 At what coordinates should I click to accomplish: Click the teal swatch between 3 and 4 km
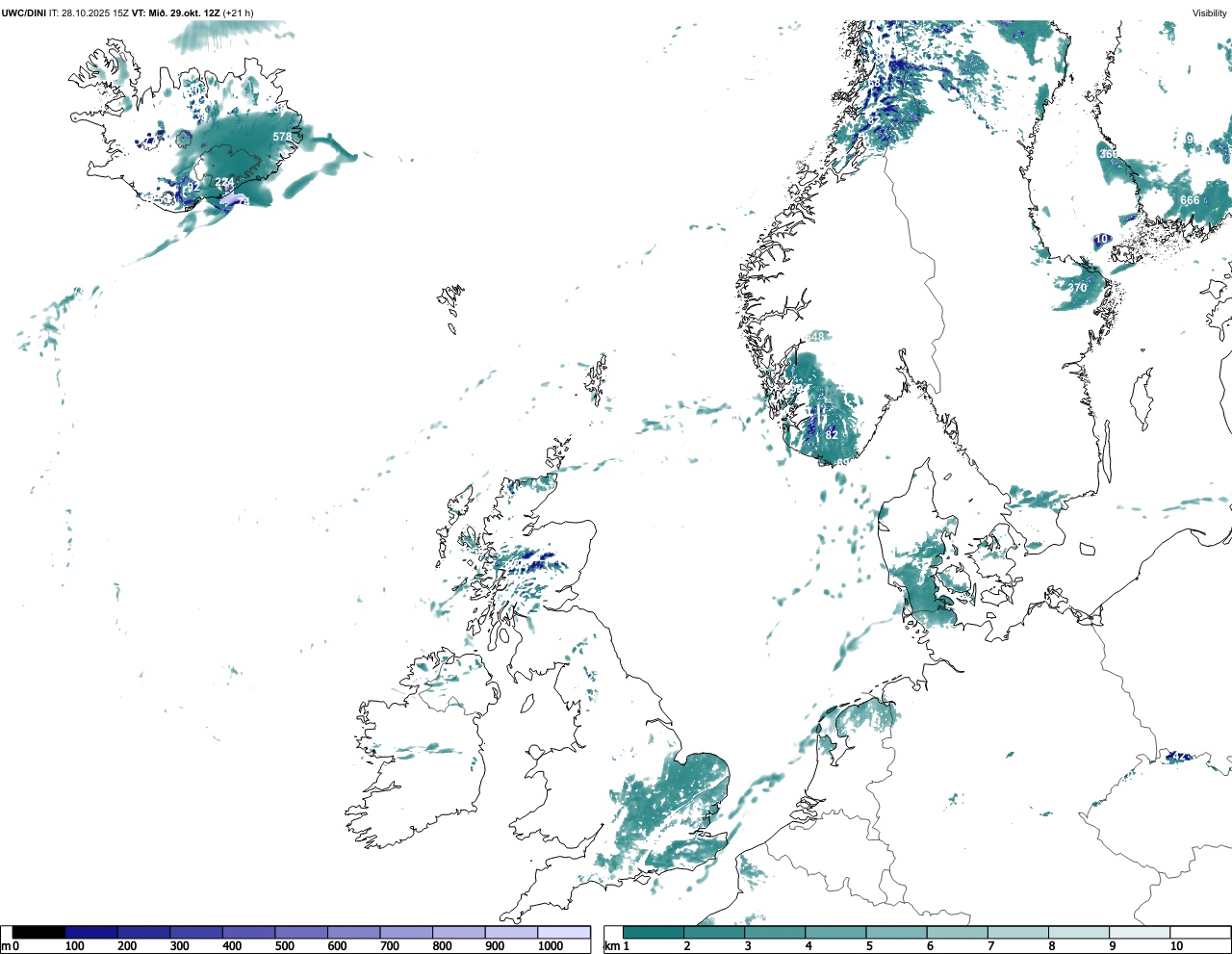775,932
